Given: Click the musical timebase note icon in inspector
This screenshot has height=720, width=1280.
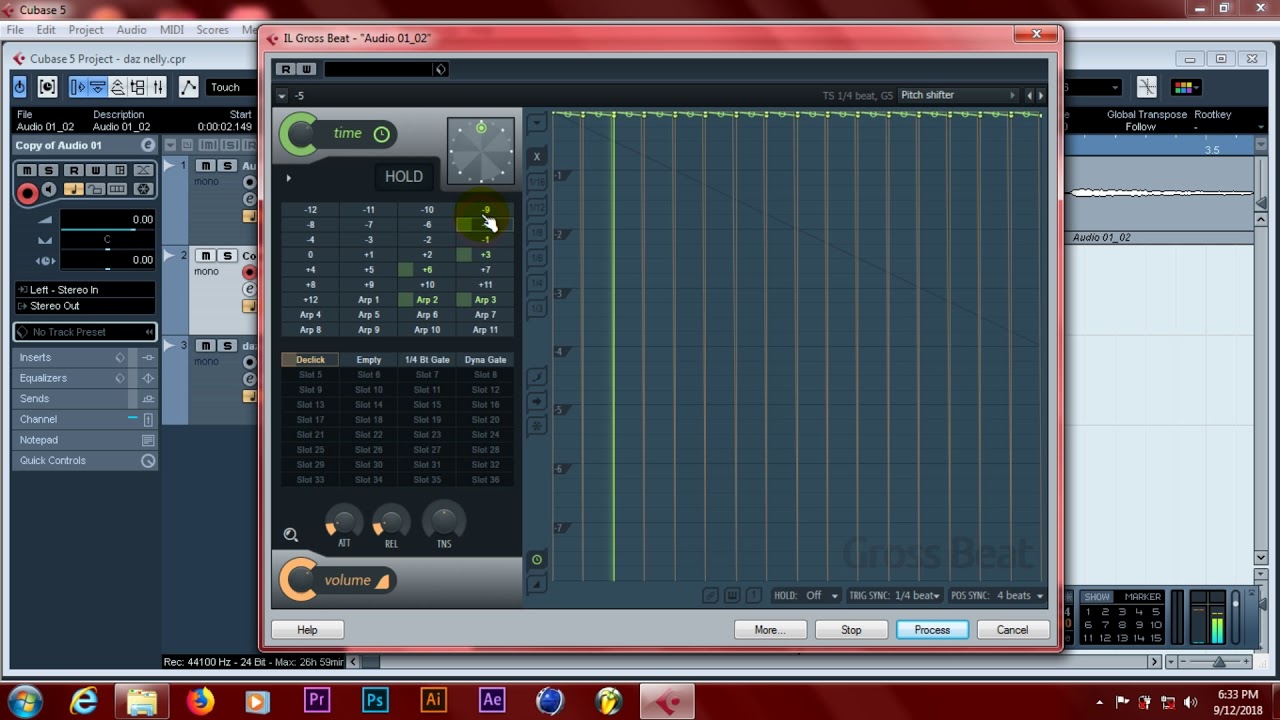Looking at the screenshot, I should 73,190.
